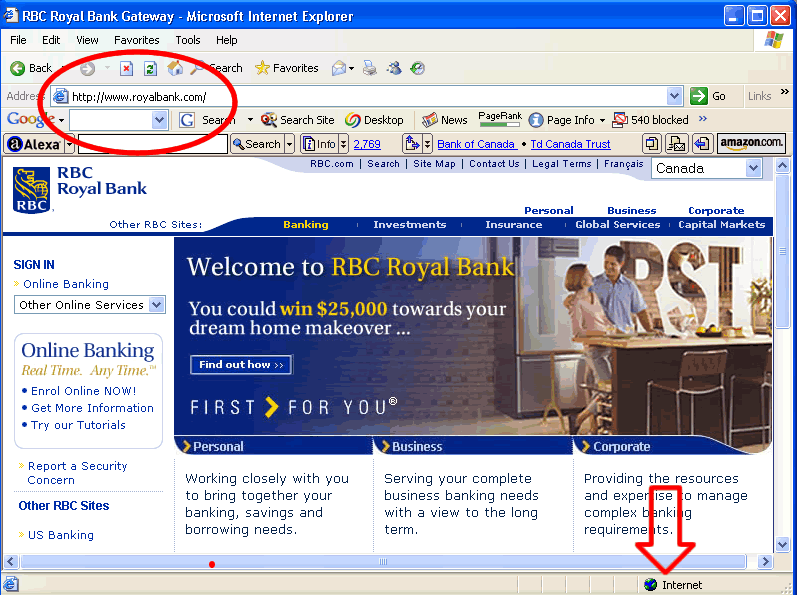Viewport: 797px width, 595px height.
Task: Click the PageRank indicator
Action: pos(500,119)
